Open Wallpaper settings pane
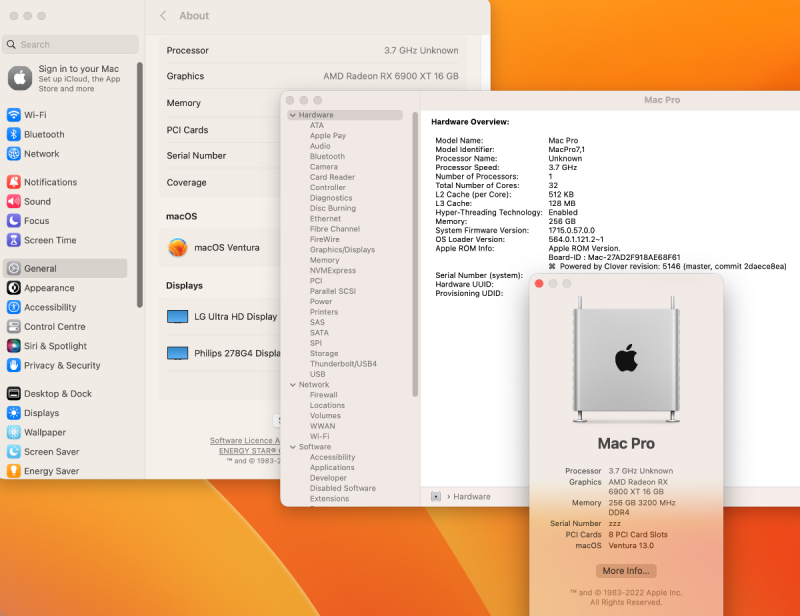Image resolution: width=800 pixels, height=616 pixels. [44, 432]
